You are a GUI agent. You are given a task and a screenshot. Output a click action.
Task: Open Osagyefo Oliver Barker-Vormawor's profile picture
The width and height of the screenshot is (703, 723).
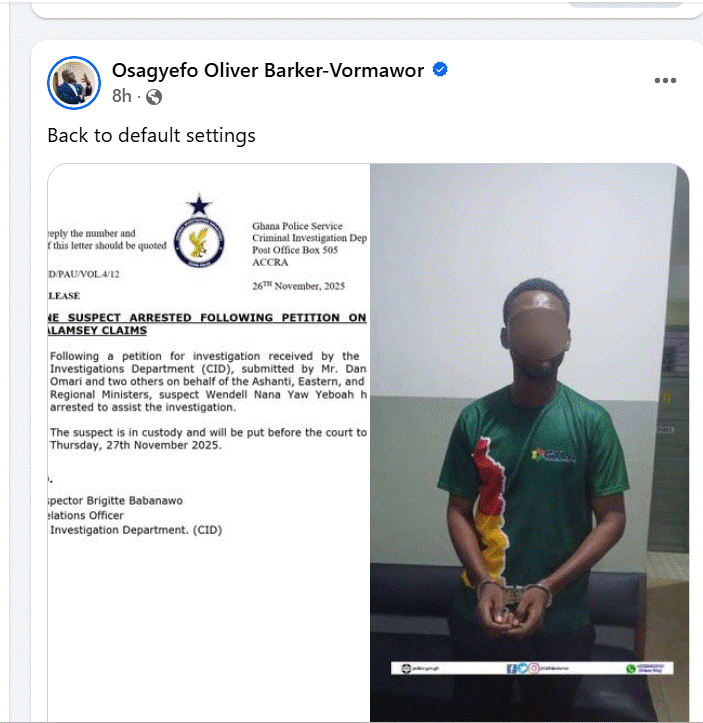point(74,83)
